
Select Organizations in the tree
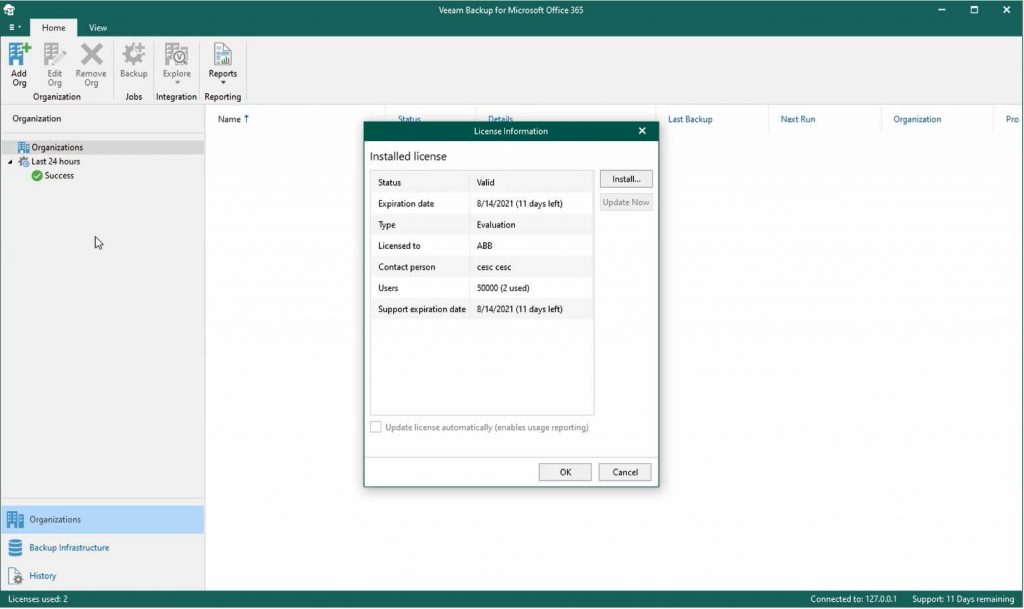(x=103, y=148)
